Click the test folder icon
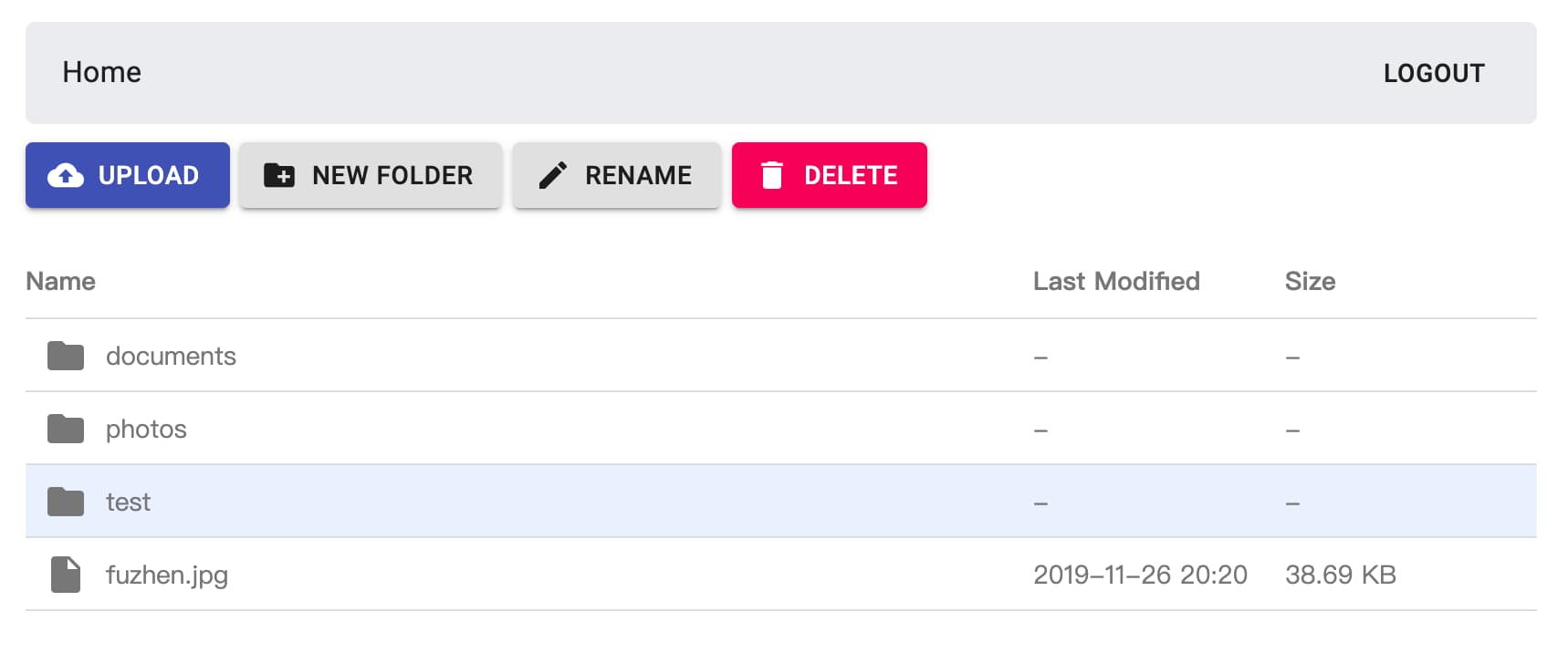The height and width of the screenshot is (653, 1568). pyautogui.click(x=66, y=502)
